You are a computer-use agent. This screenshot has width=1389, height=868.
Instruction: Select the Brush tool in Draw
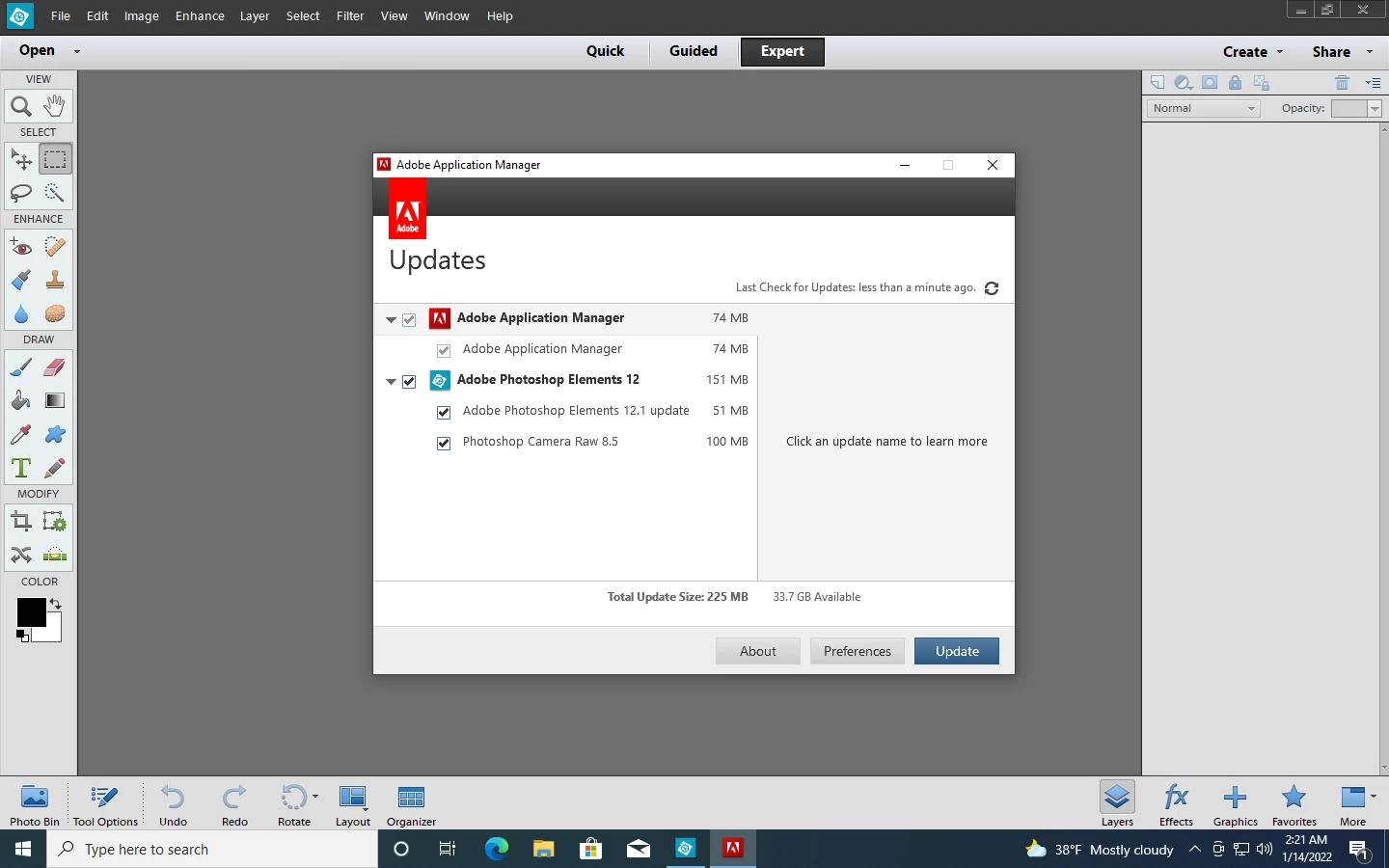click(21, 367)
